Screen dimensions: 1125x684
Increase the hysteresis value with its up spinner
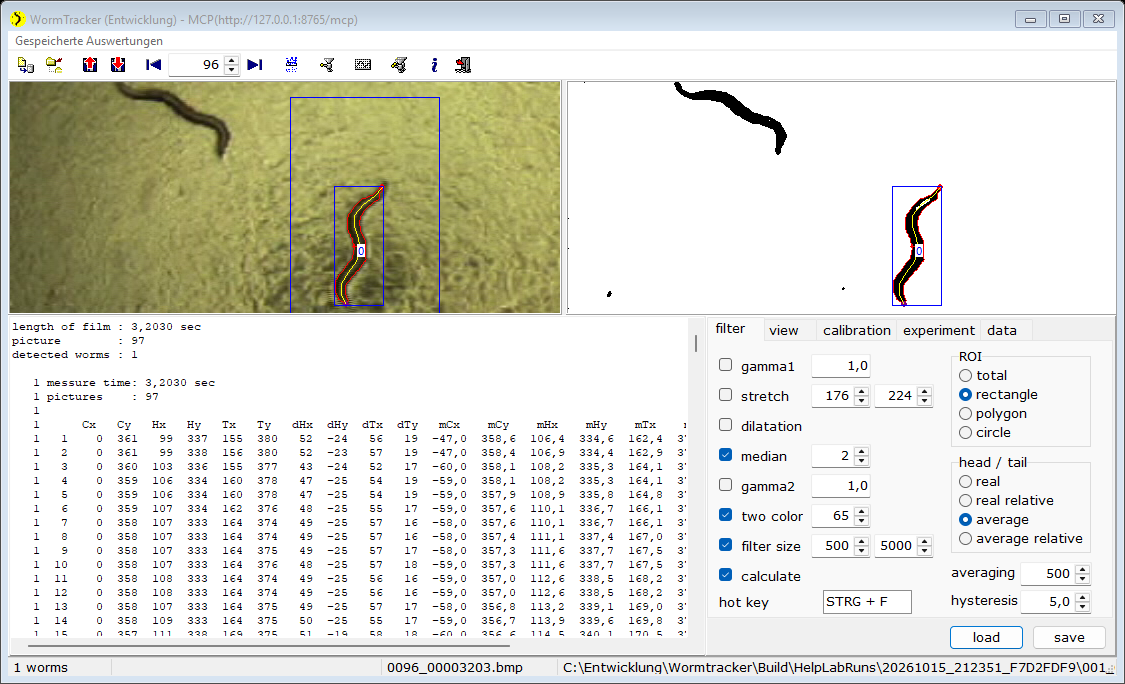coord(1083,597)
